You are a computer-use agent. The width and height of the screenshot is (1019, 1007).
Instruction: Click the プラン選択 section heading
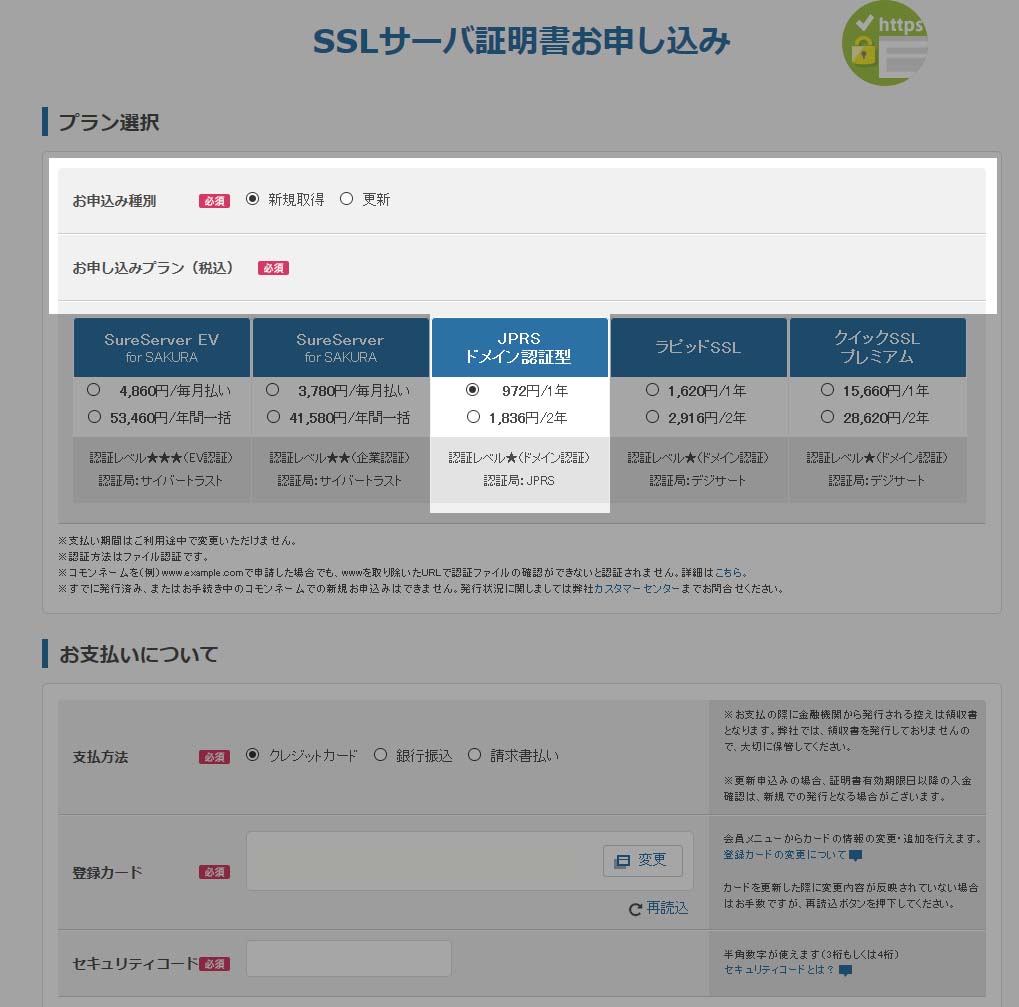coord(109,122)
